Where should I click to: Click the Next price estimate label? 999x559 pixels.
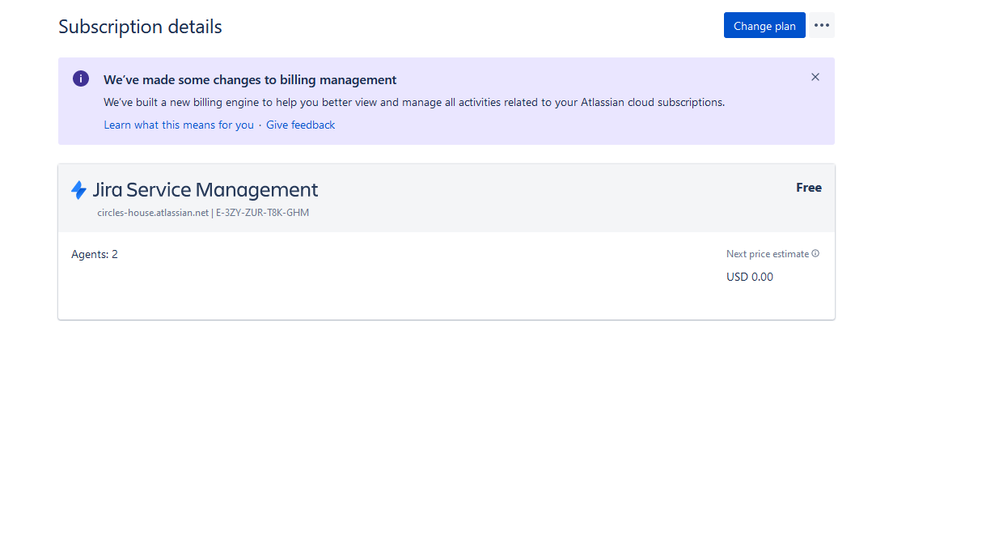pos(767,254)
